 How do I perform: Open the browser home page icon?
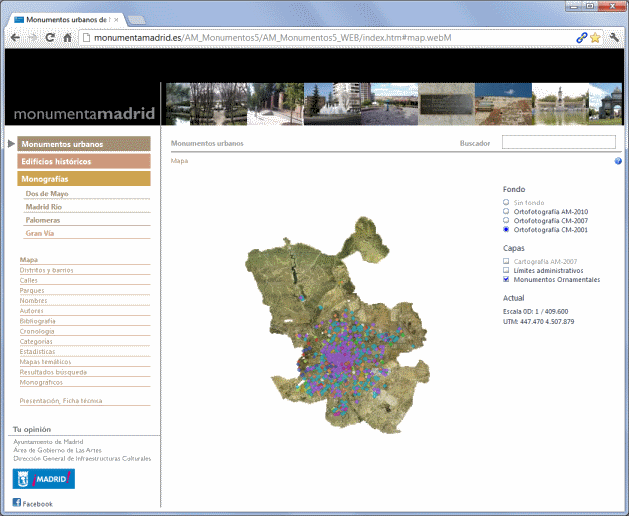[x=67, y=38]
